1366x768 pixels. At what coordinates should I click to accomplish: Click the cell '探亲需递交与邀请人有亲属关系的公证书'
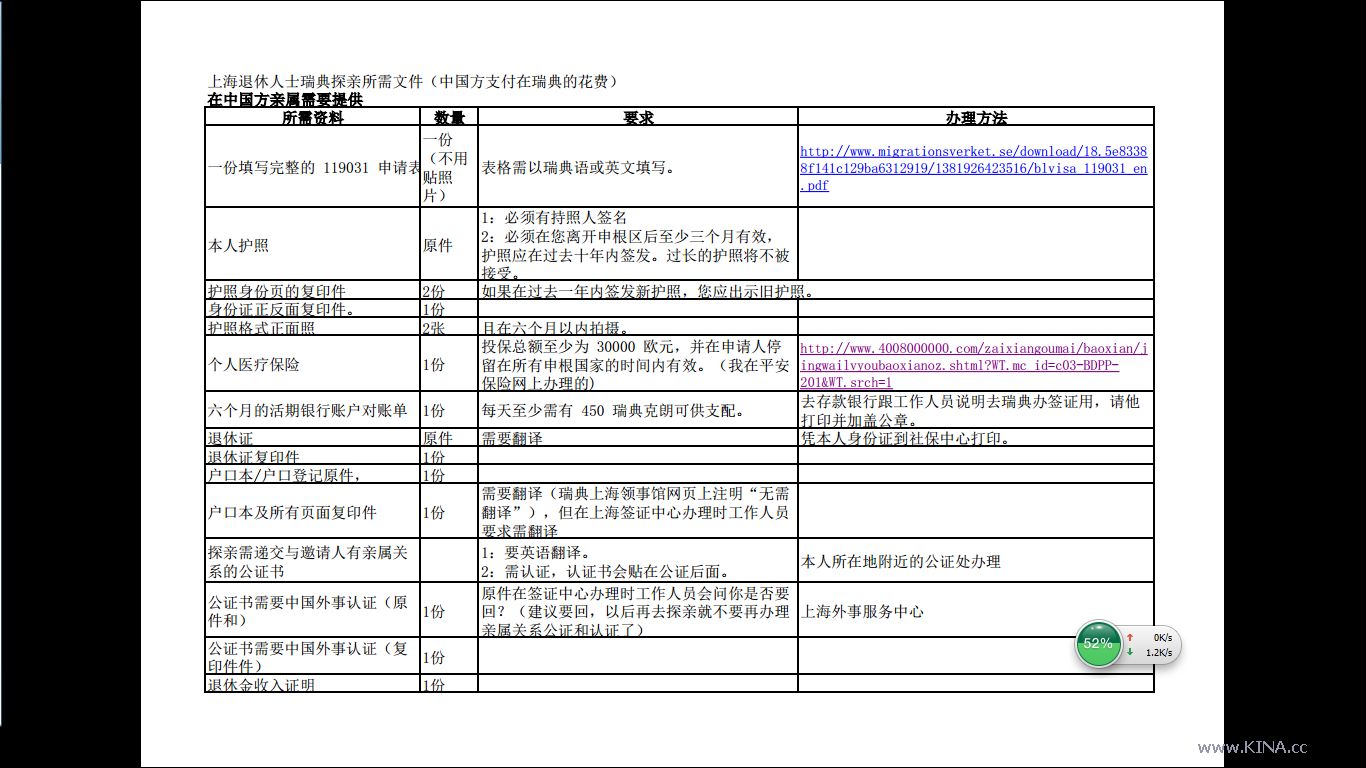(x=312, y=561)
